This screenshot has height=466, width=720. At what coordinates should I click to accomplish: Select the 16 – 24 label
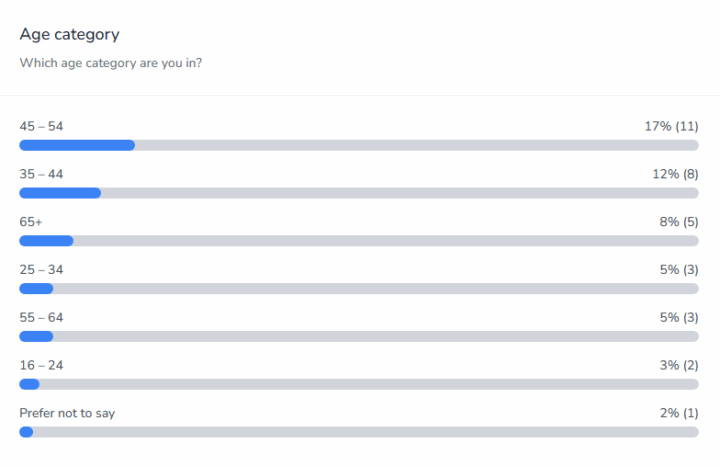pos(41,365)
